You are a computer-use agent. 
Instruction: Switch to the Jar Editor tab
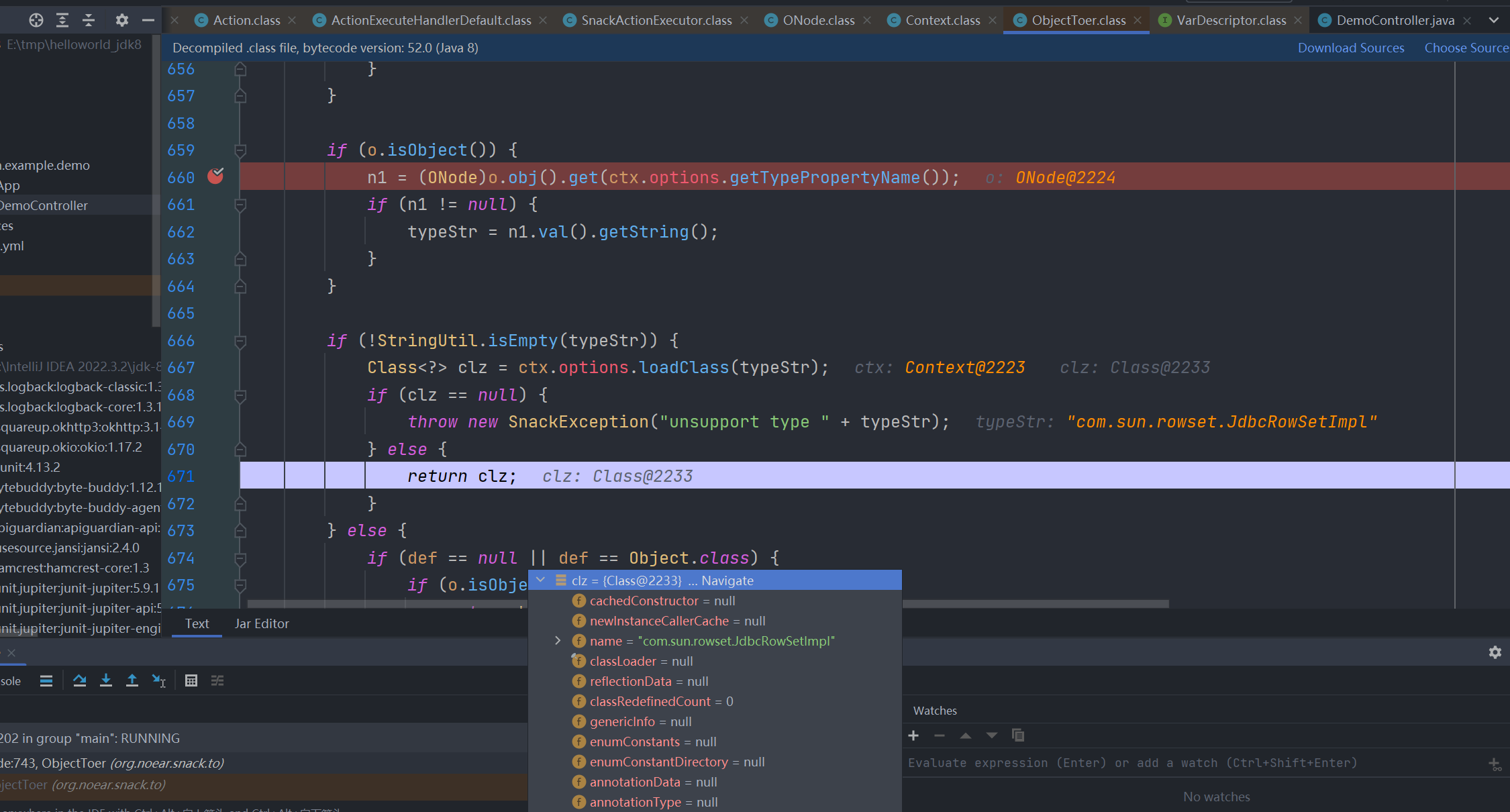262,623
